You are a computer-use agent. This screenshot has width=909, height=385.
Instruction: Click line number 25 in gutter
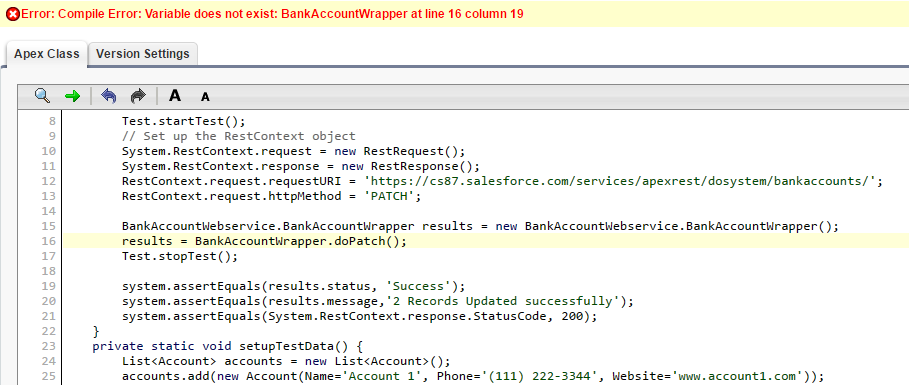[x=49, y=376]
